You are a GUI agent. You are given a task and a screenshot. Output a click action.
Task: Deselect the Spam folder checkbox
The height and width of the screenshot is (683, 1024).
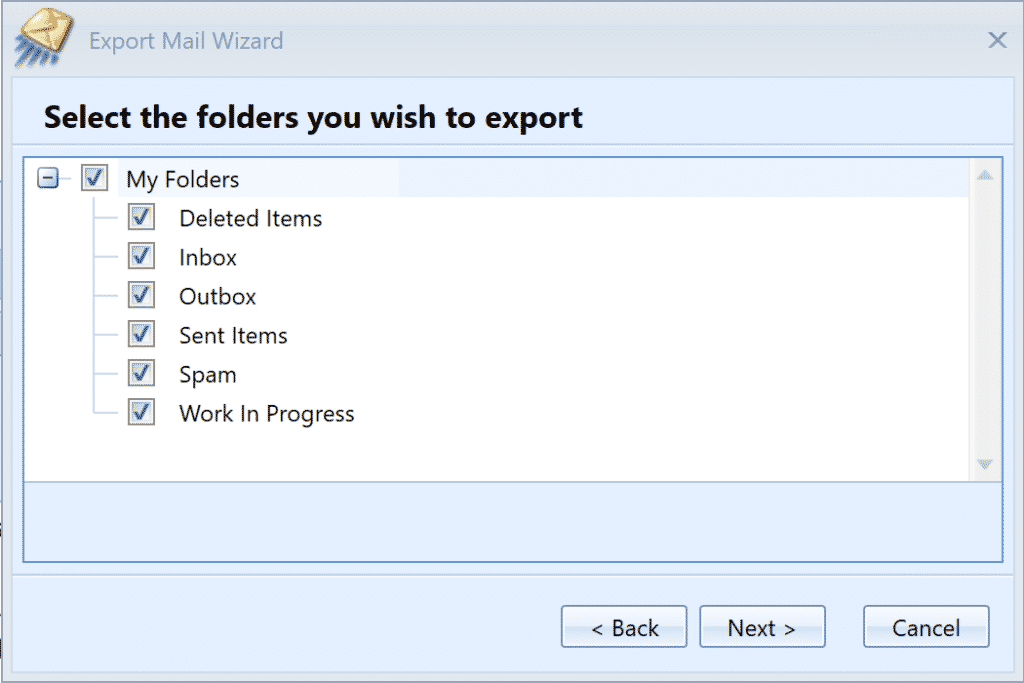141,374
